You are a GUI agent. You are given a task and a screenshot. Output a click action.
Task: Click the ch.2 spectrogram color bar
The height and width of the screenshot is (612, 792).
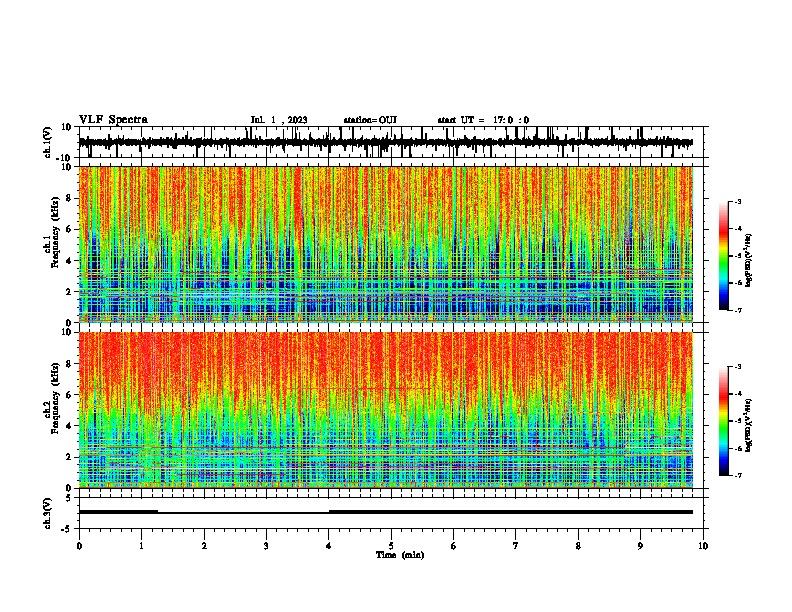pyautogui.click(x=724, y=421)
